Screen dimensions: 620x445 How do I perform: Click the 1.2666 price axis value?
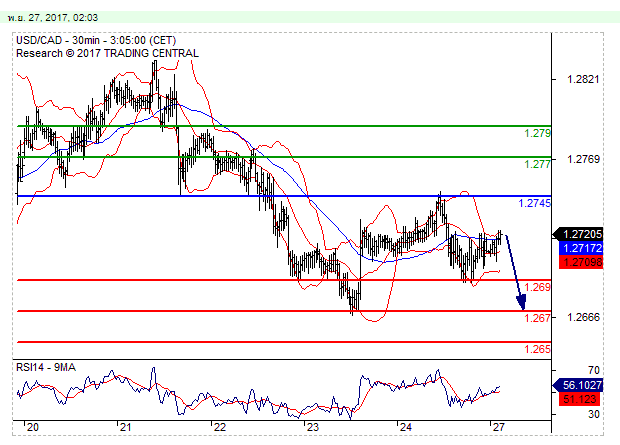pyautogui.click(x=583, y=317)
